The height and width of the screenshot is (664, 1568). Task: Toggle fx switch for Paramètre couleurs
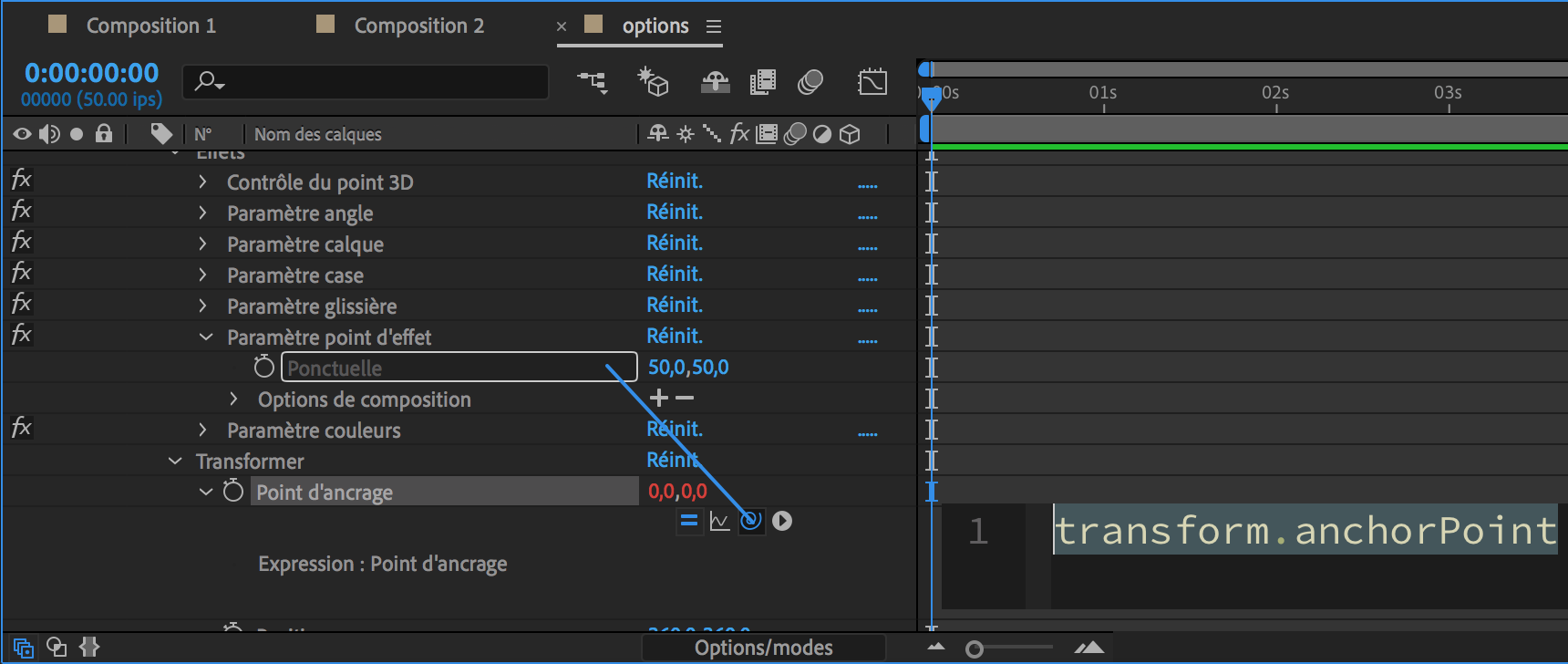[22, 428]
